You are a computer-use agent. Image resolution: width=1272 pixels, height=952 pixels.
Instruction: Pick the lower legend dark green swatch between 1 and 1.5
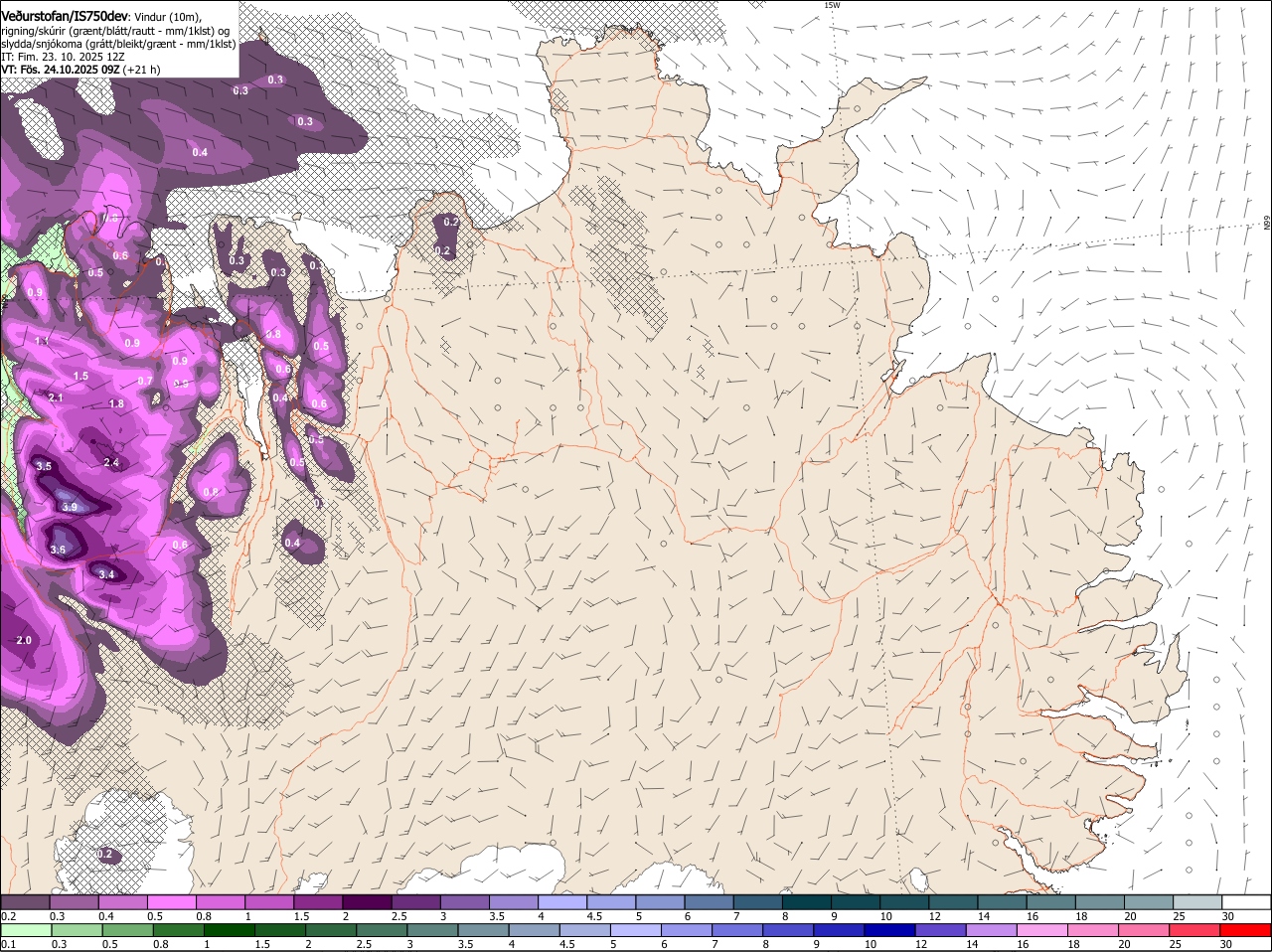230,930
